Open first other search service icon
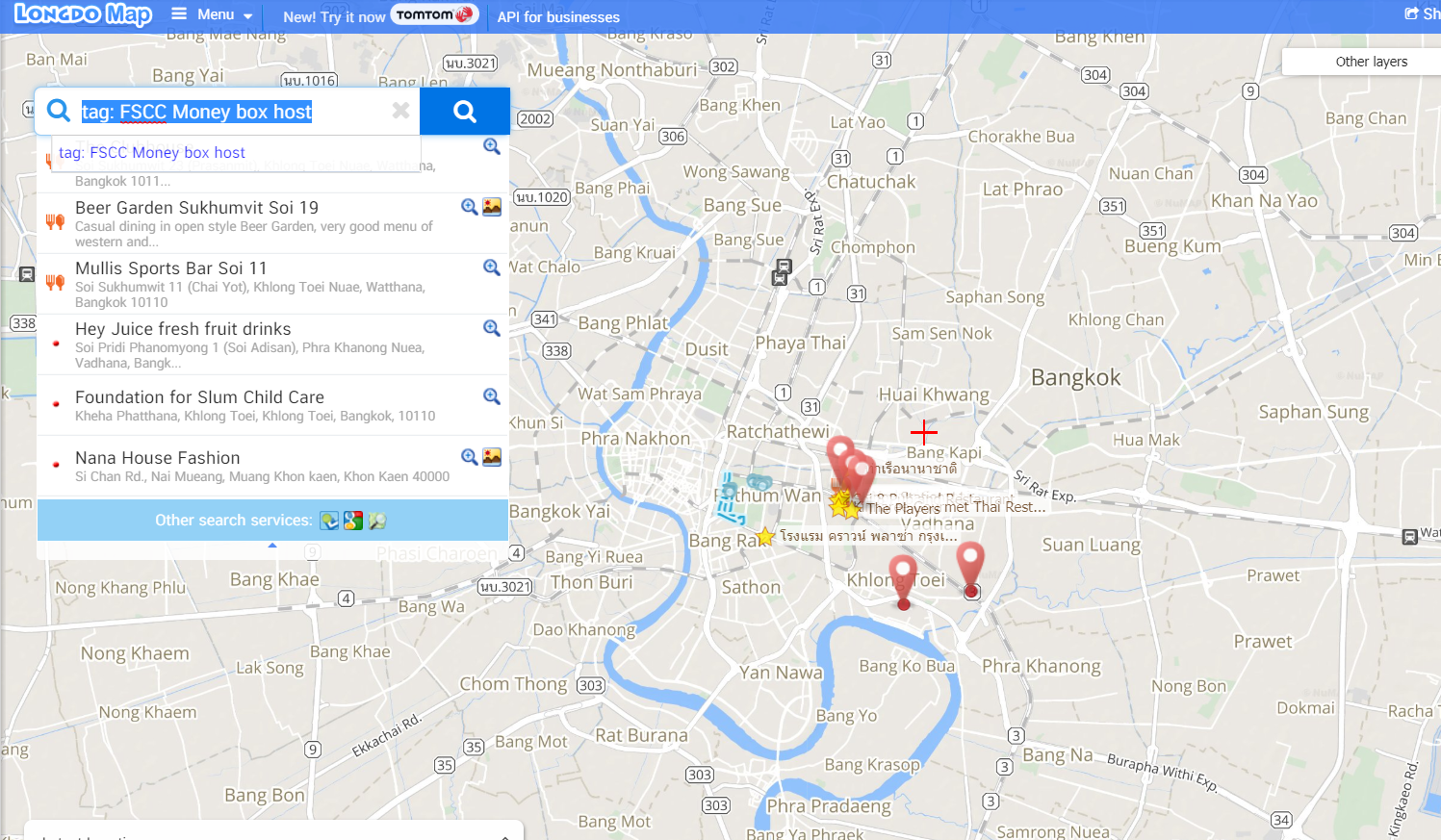Viewport: 1441px width, 840px height. click(330, 521)
